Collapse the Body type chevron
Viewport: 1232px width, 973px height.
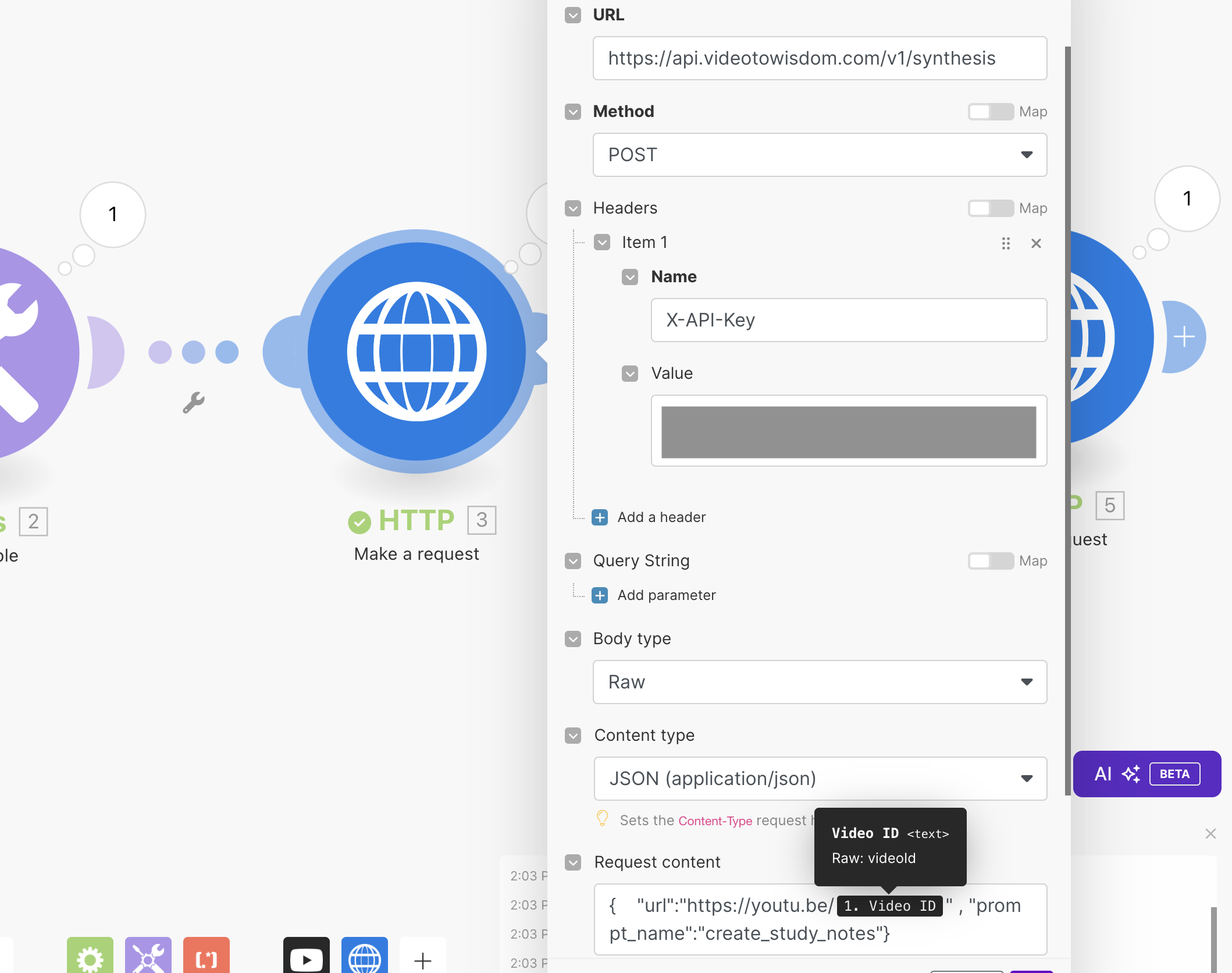573,639
